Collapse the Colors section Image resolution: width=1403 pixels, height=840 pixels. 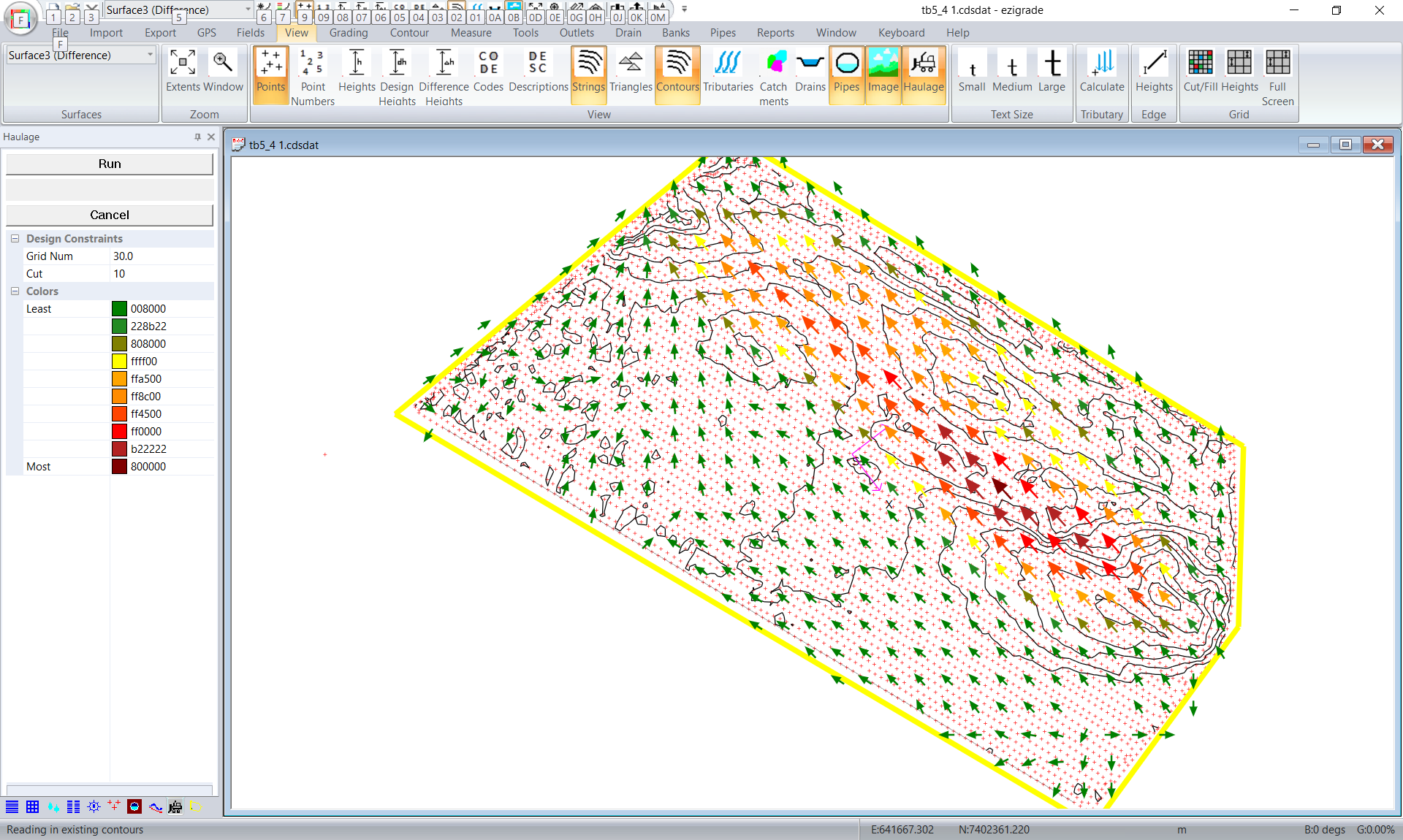click(15, 291)
